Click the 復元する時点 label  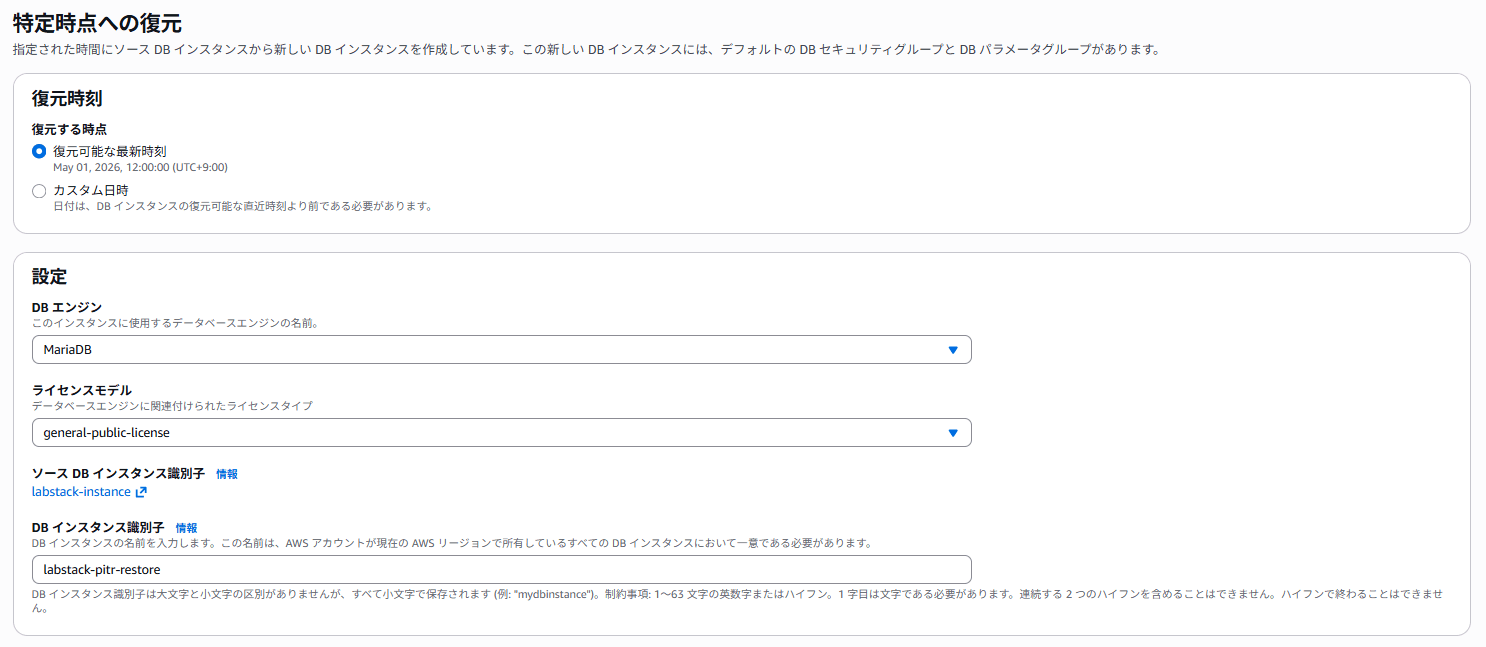click(x=69, y=130)
